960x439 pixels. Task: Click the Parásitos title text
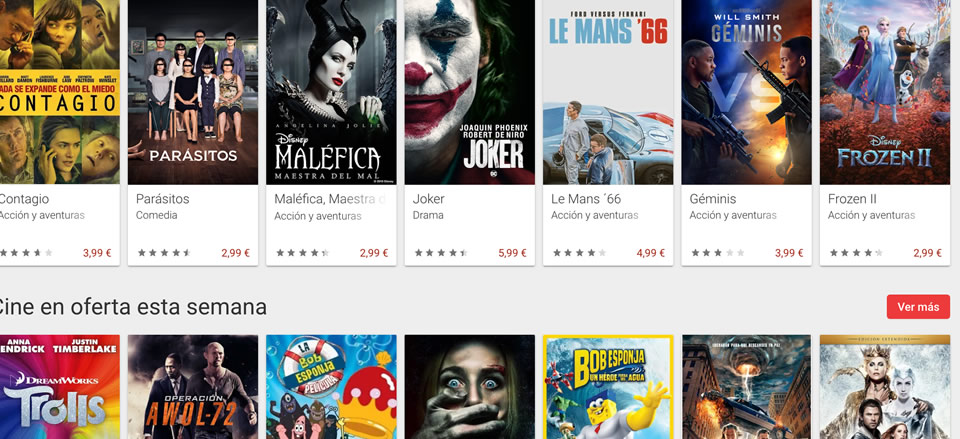163,199
